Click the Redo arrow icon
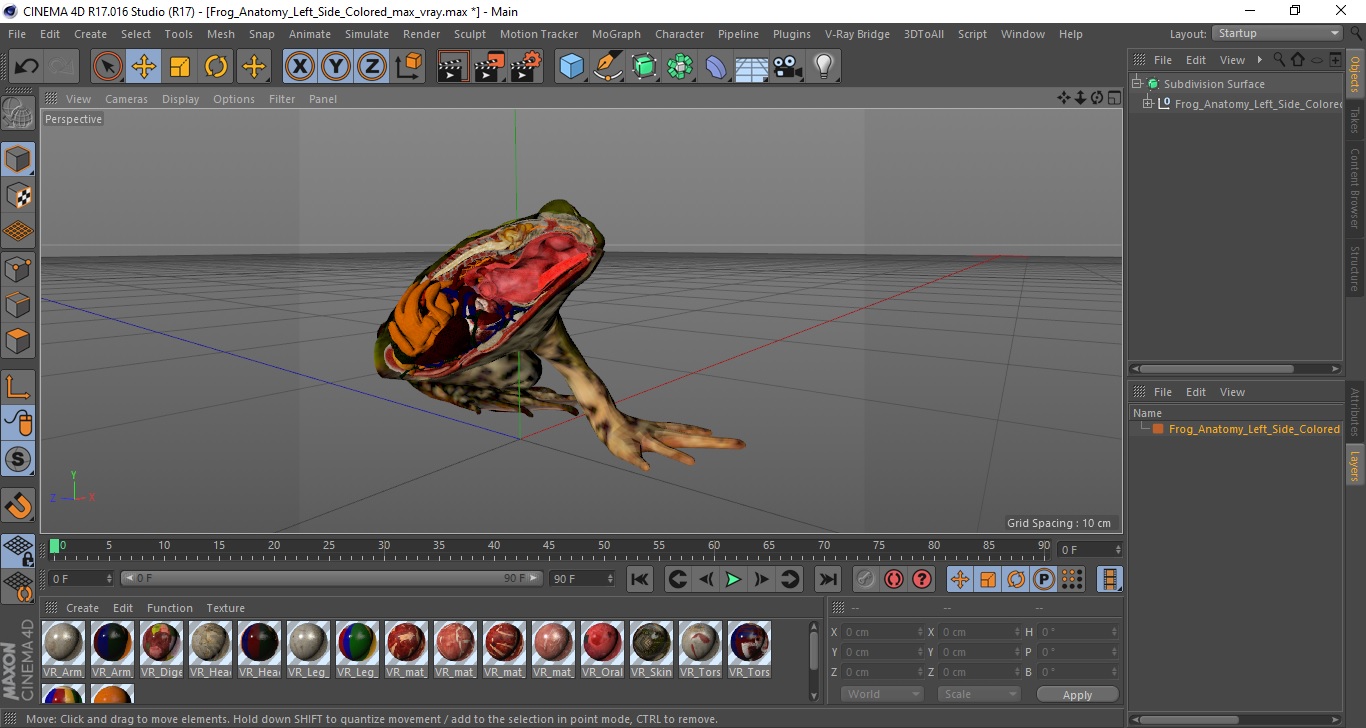Viewport: 1366px width, 728px height. tap(62, 67)
